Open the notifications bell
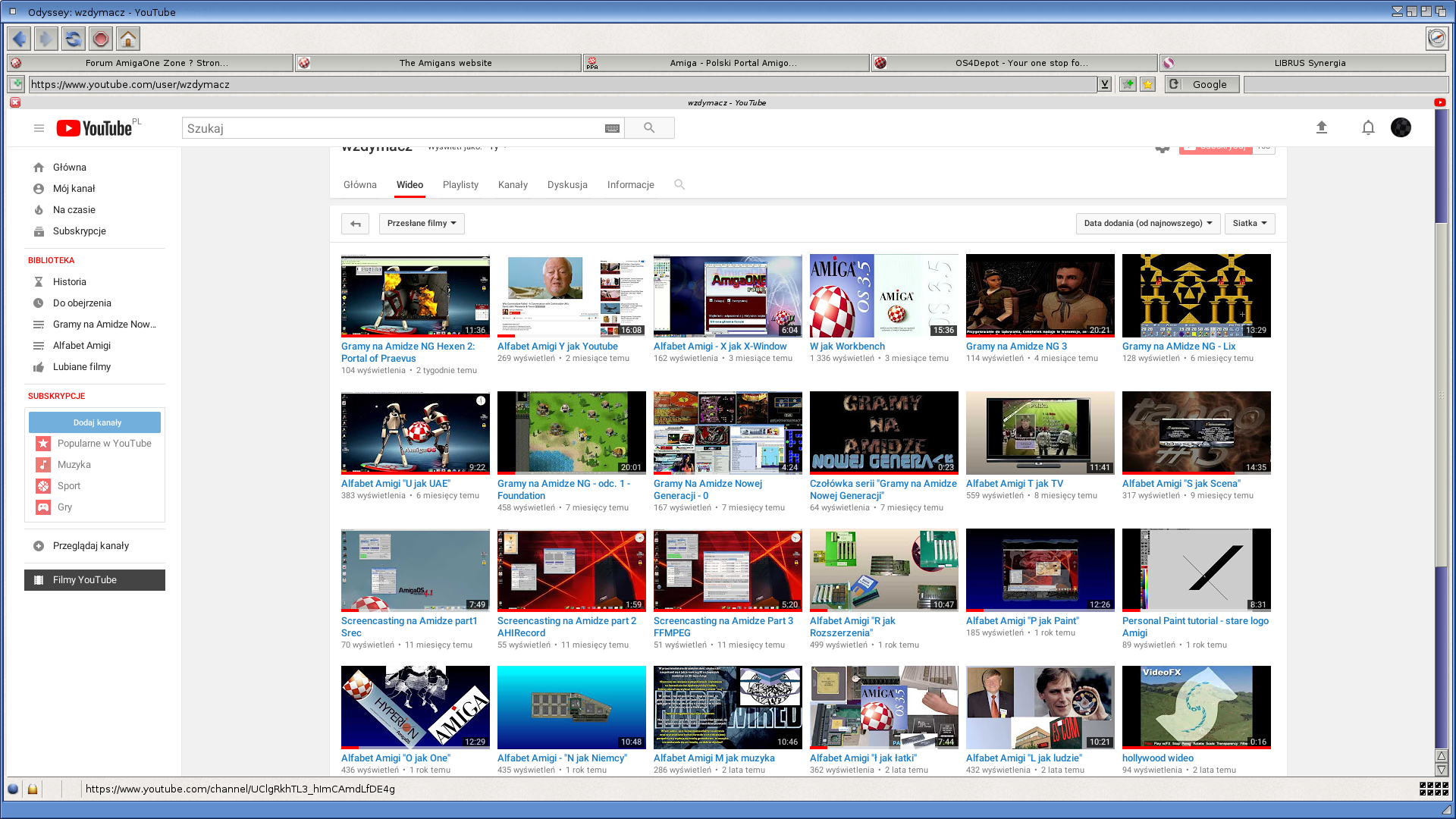This screenshot has width=1456, height=819. (1368, 127)
